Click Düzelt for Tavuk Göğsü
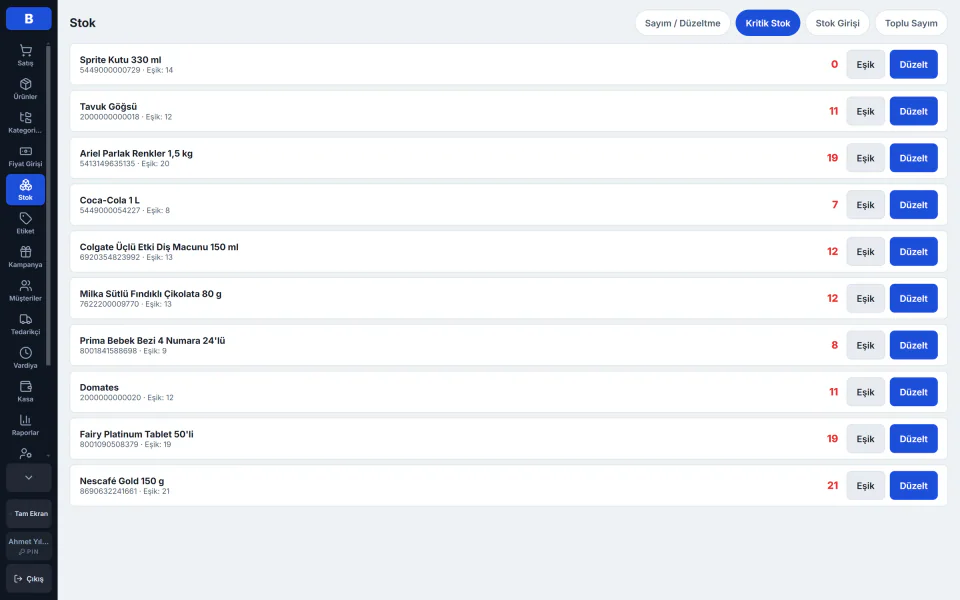Screen dimensions: 960x600 (913, 111)
